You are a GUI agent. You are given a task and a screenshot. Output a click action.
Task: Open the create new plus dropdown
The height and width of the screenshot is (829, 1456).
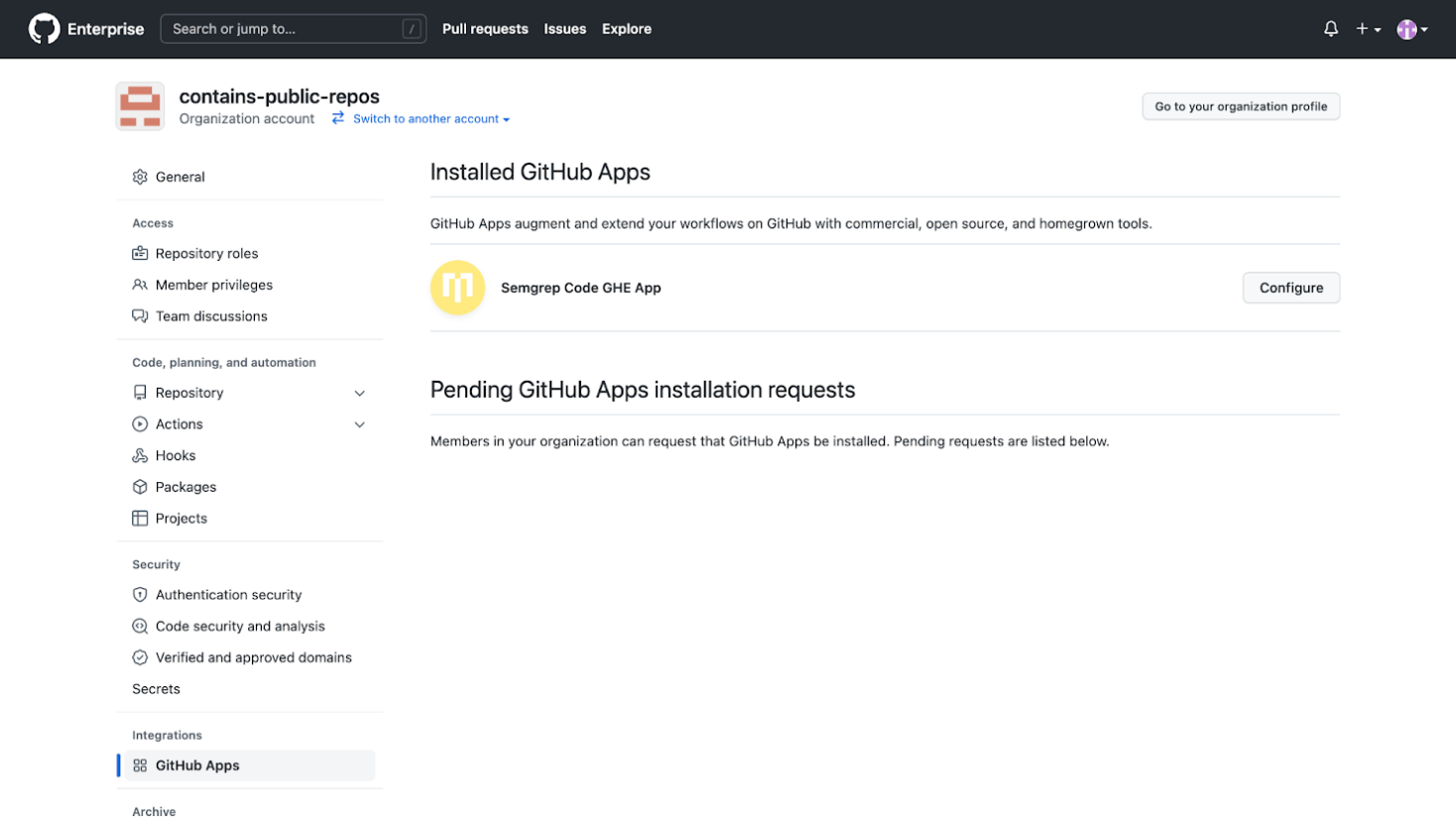pos(1366,29)
